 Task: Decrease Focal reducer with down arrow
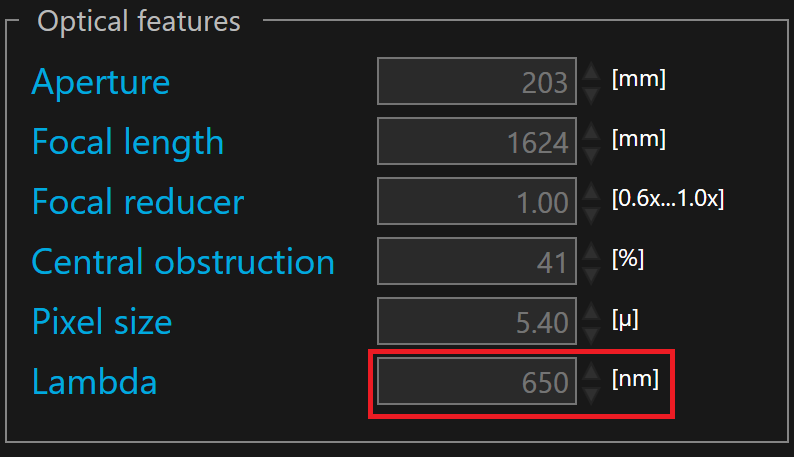(590, 214)
